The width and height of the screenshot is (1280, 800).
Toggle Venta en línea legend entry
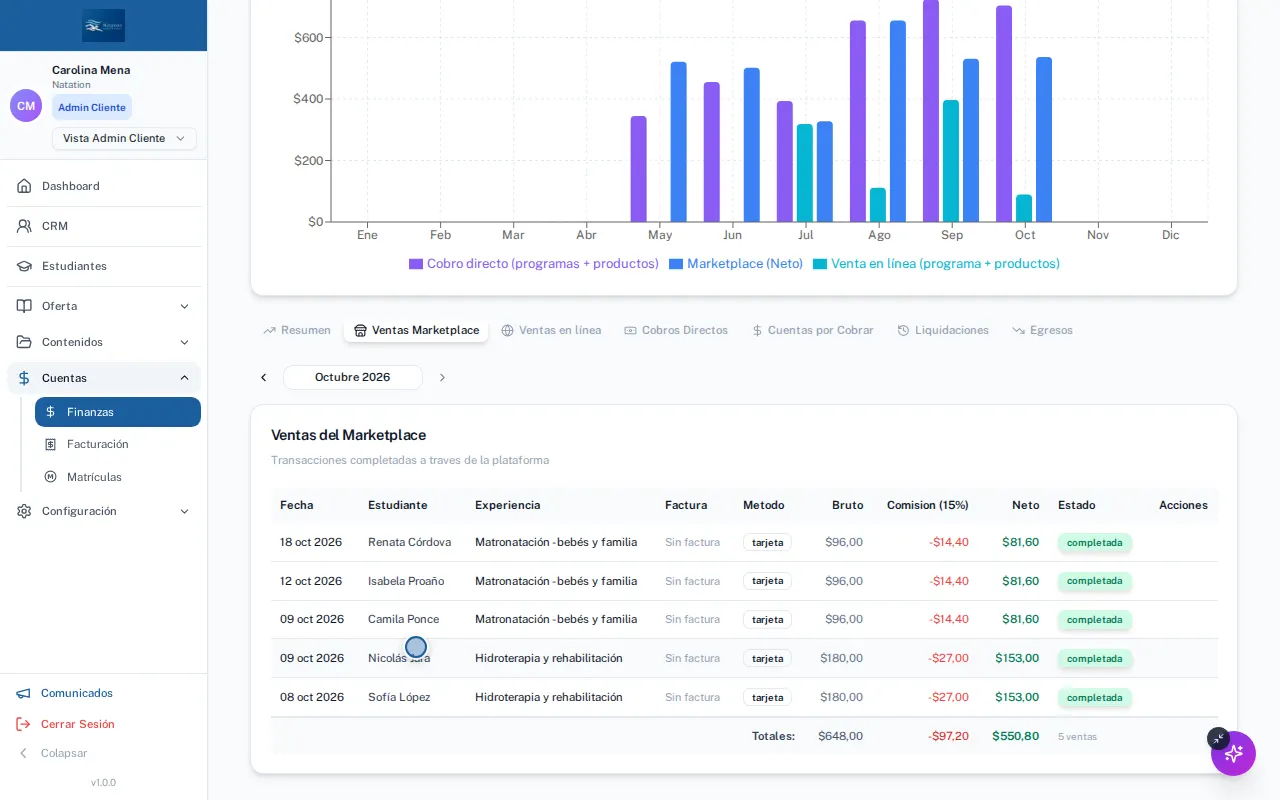coord(936,264)
